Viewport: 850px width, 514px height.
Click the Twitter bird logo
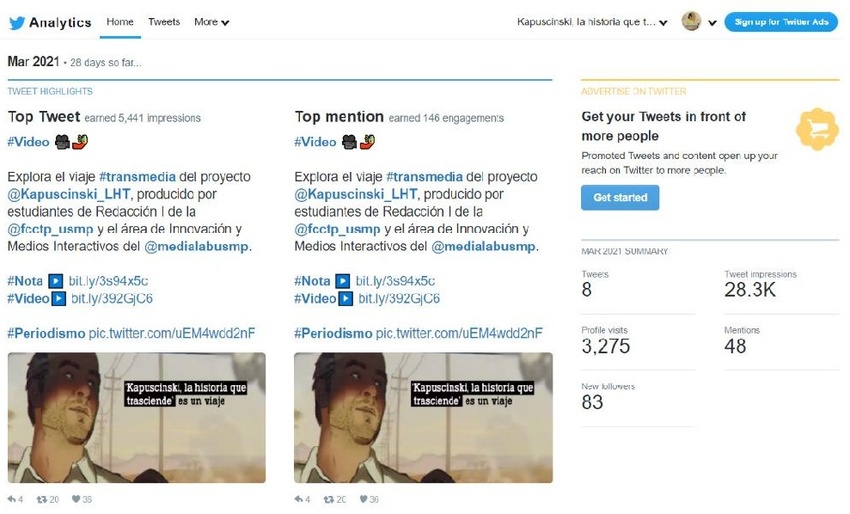(17, 23)
